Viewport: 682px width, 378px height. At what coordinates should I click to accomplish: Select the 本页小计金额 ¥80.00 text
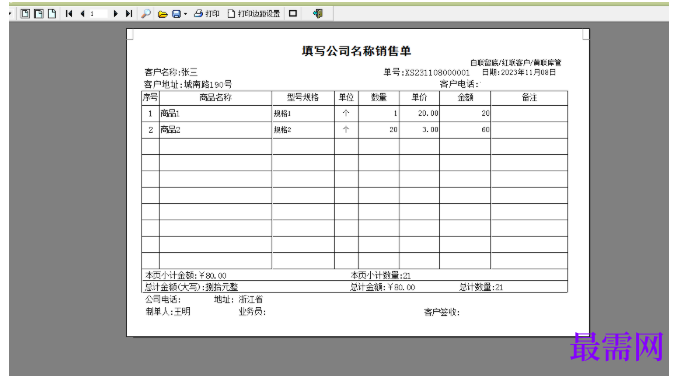186,275
